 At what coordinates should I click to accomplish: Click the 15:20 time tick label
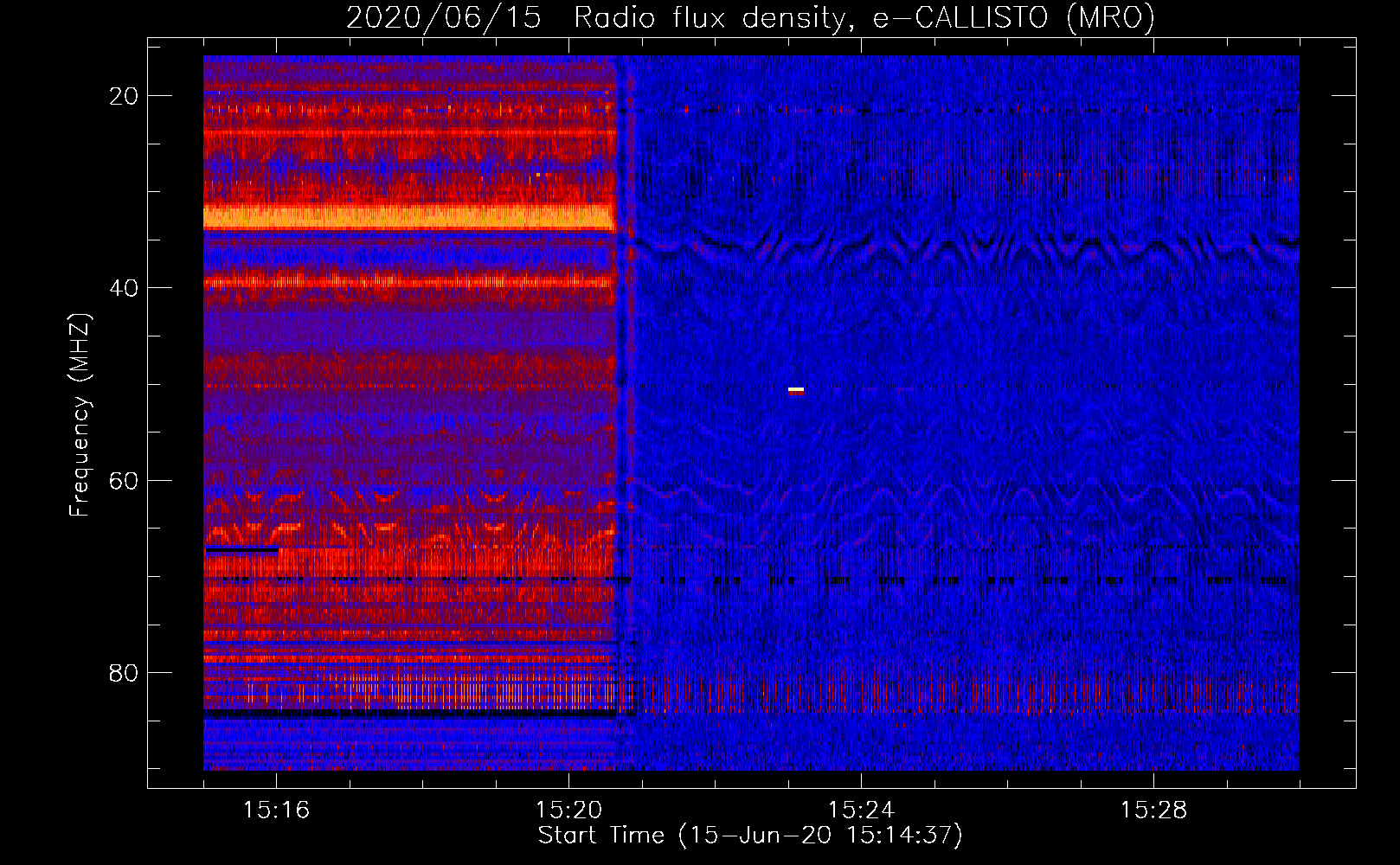coord(568,810)
